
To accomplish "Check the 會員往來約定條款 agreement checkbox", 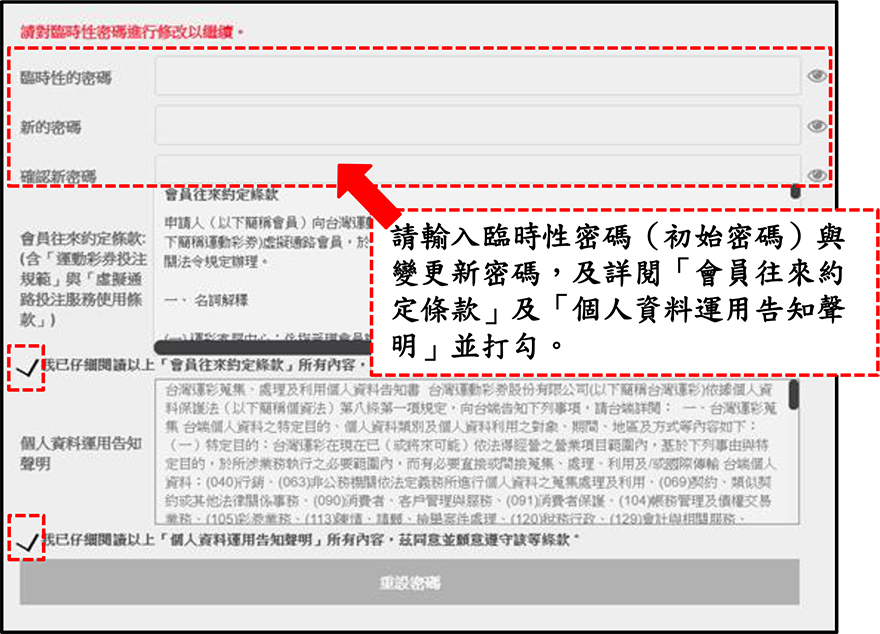I will [x=28, y=371].
